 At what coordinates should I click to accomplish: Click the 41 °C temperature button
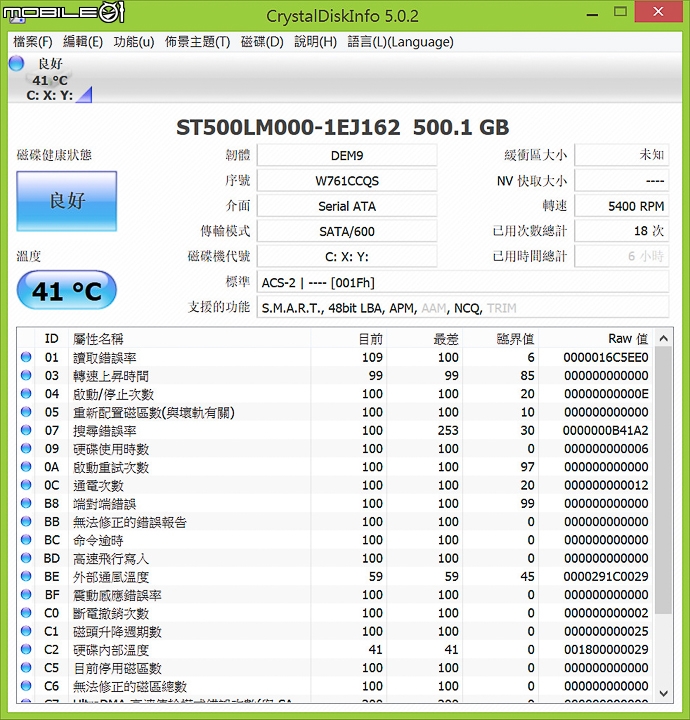pos(67,290)
